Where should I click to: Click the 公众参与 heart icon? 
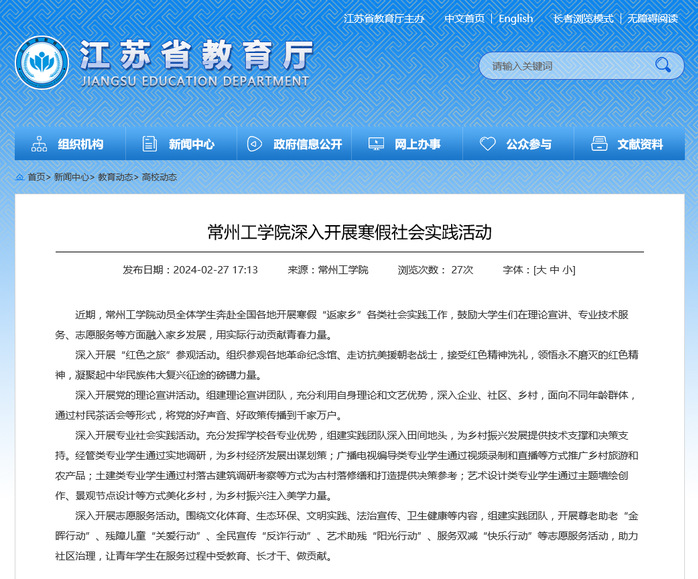click(x=488, y=144)
